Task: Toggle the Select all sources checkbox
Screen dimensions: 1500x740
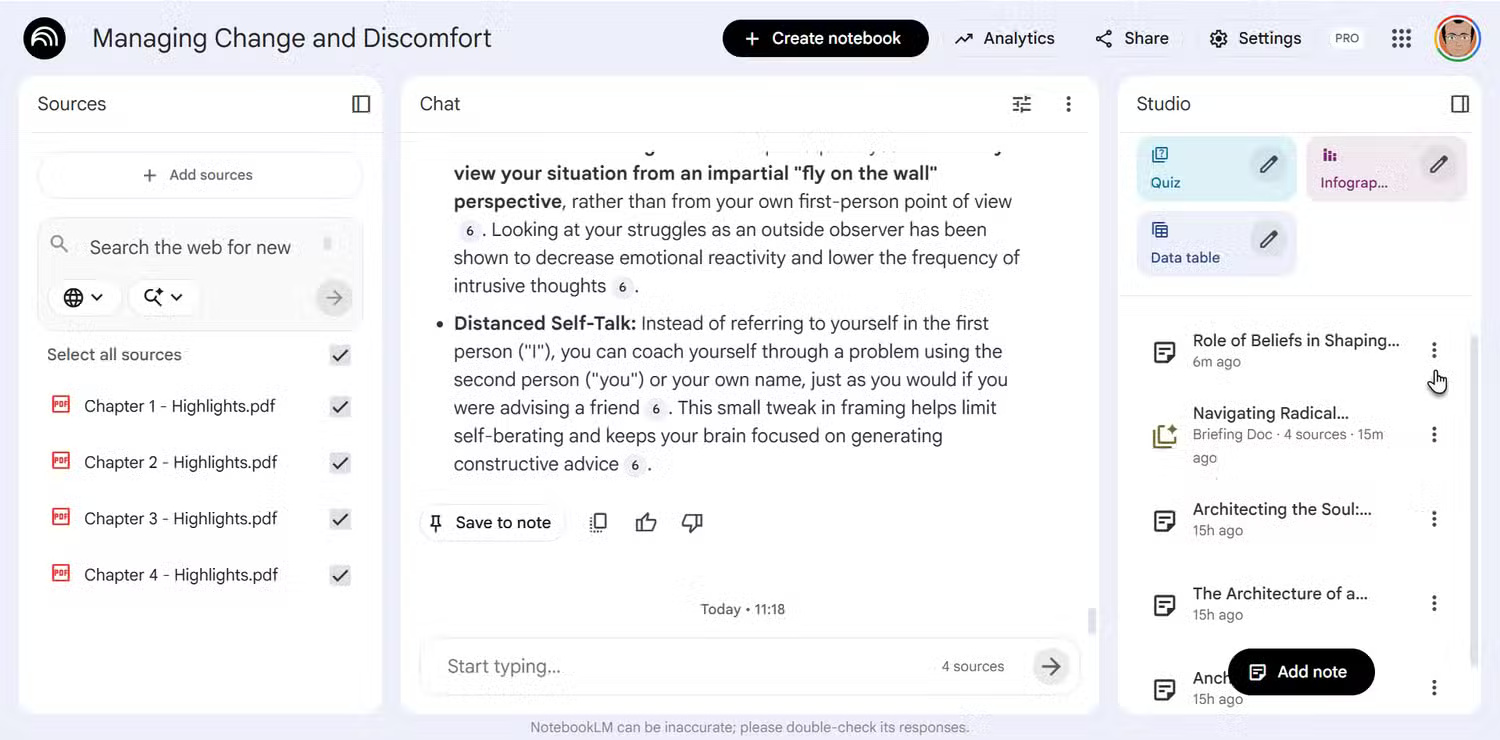Action: click(340, 355)
